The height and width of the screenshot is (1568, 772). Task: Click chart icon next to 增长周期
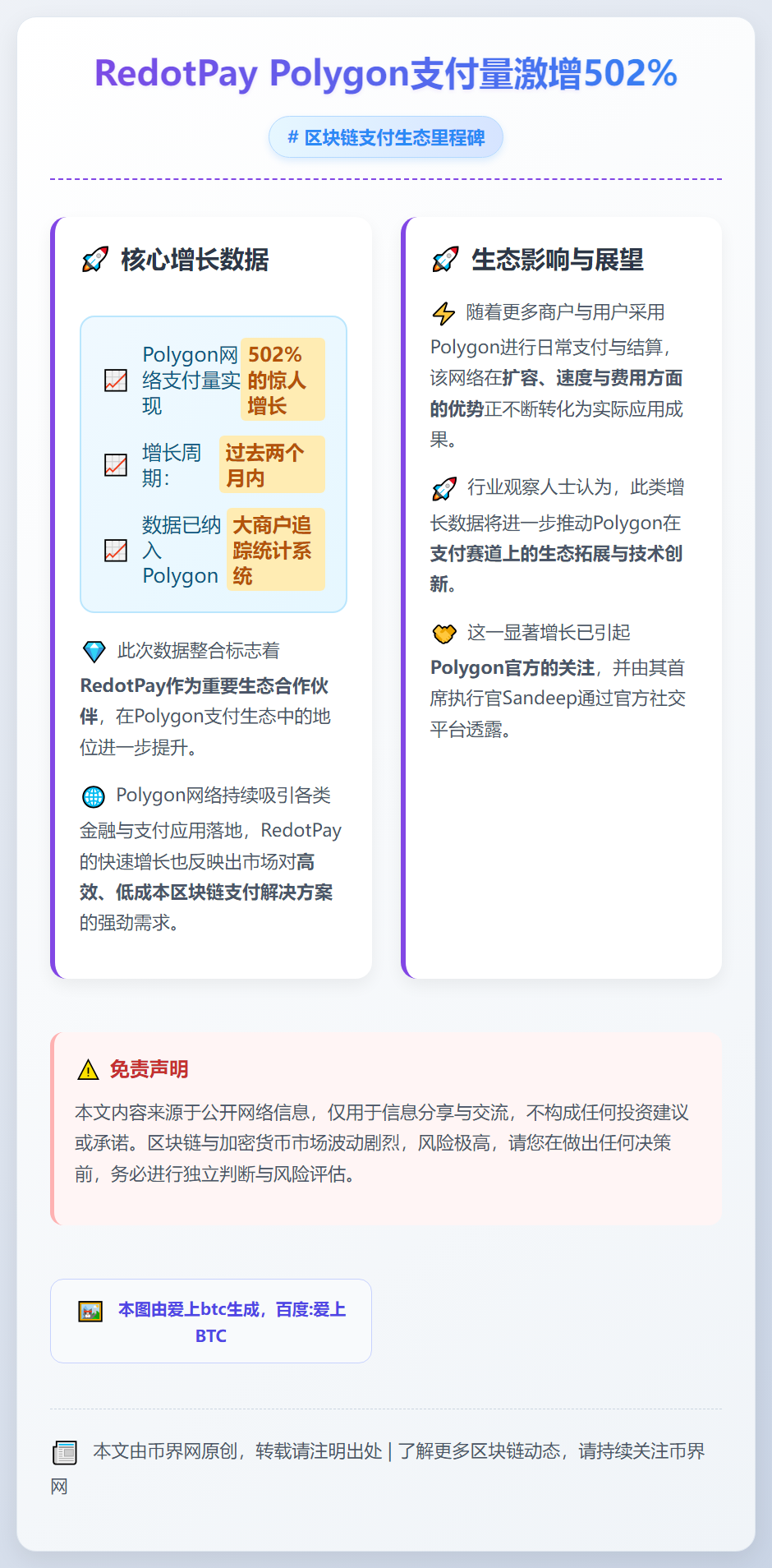click(x=116, y=465)
